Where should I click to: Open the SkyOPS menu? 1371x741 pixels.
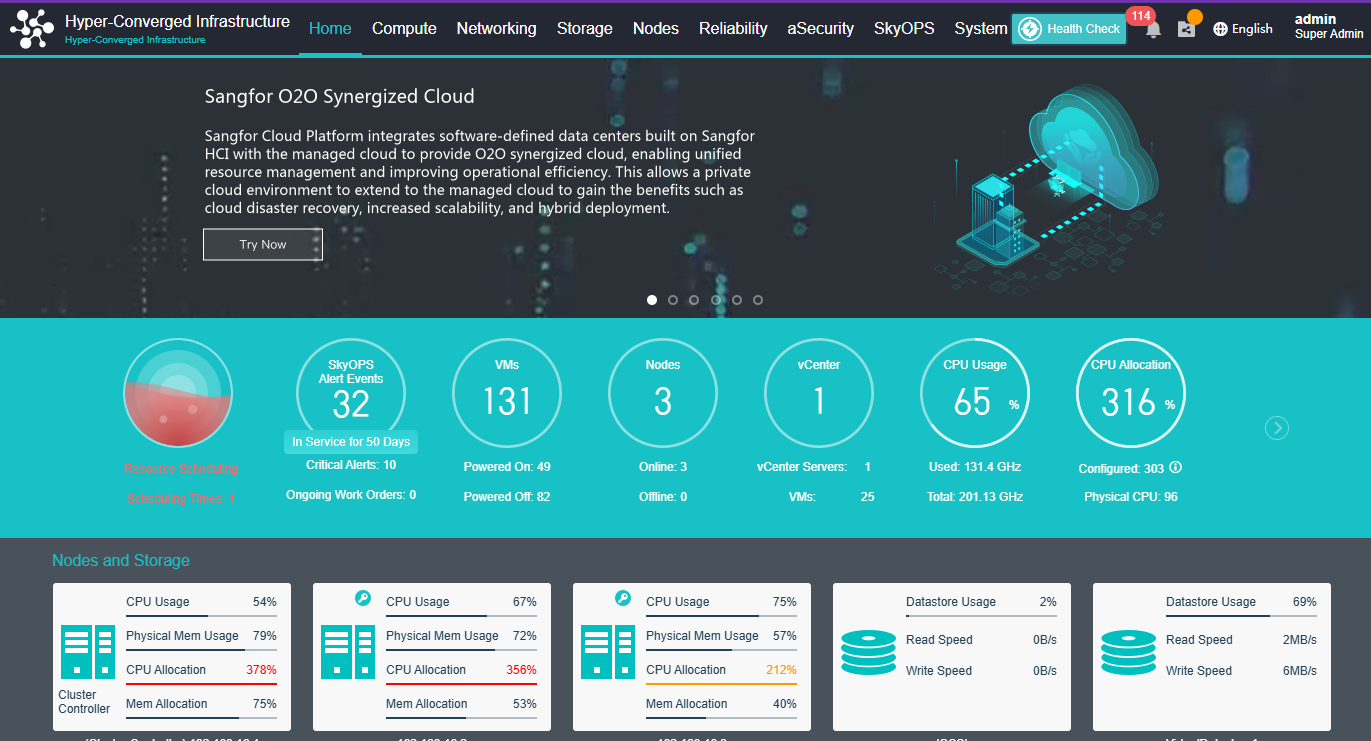pos(904,29)
